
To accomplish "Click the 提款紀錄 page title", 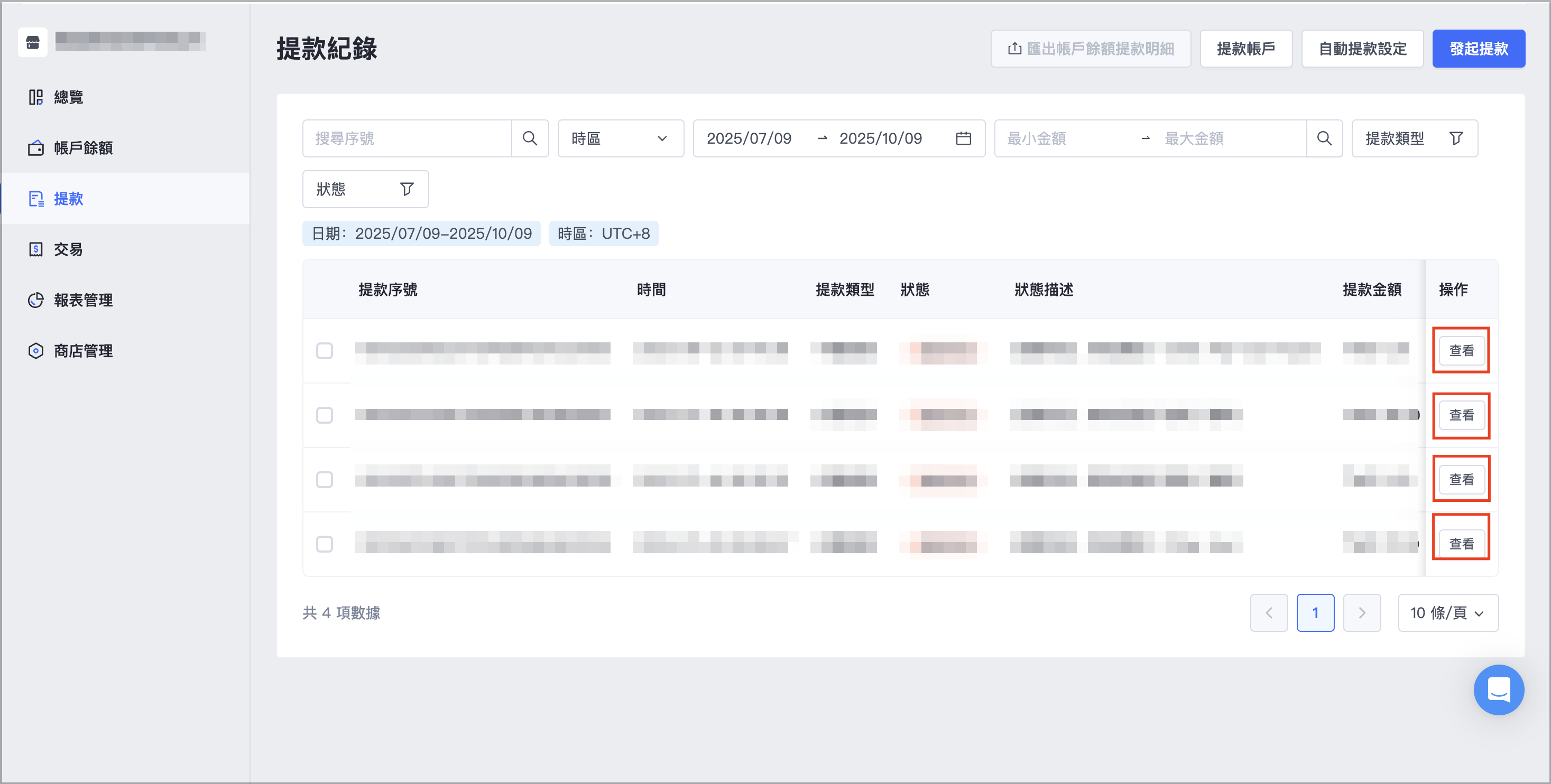I will coord(327,49).
